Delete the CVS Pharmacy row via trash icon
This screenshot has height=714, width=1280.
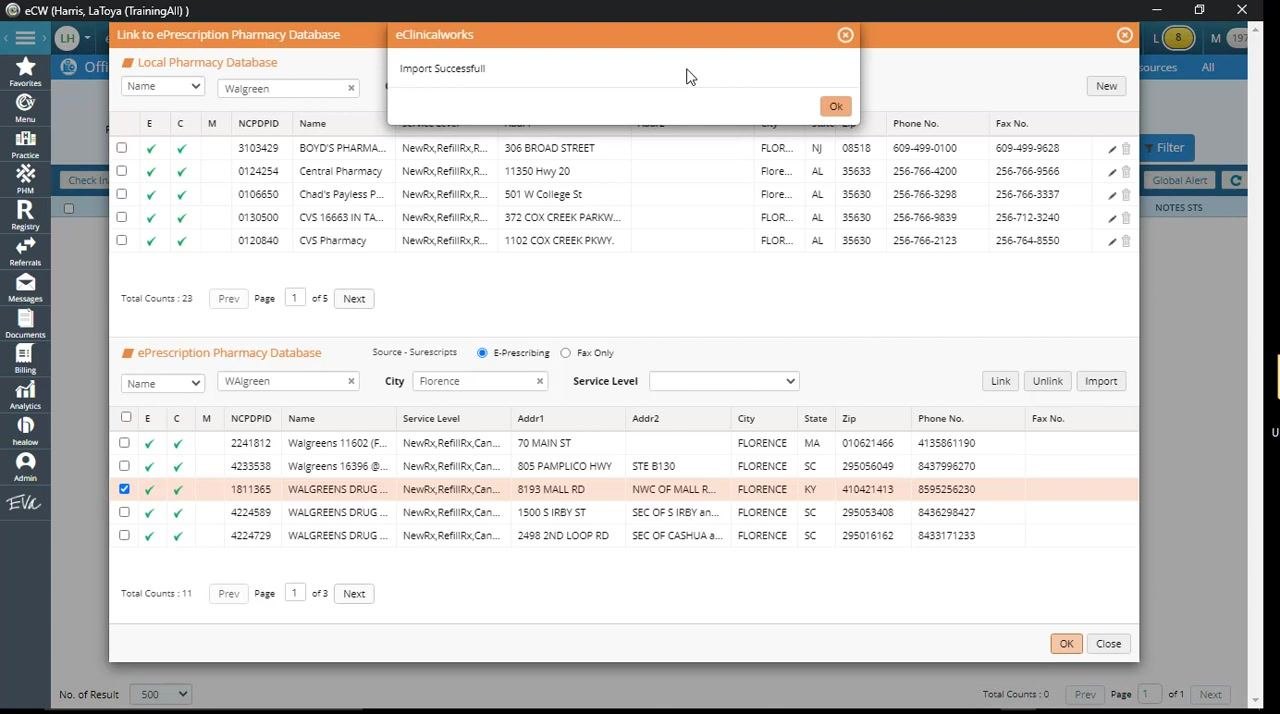click(x=1126, y=241)
